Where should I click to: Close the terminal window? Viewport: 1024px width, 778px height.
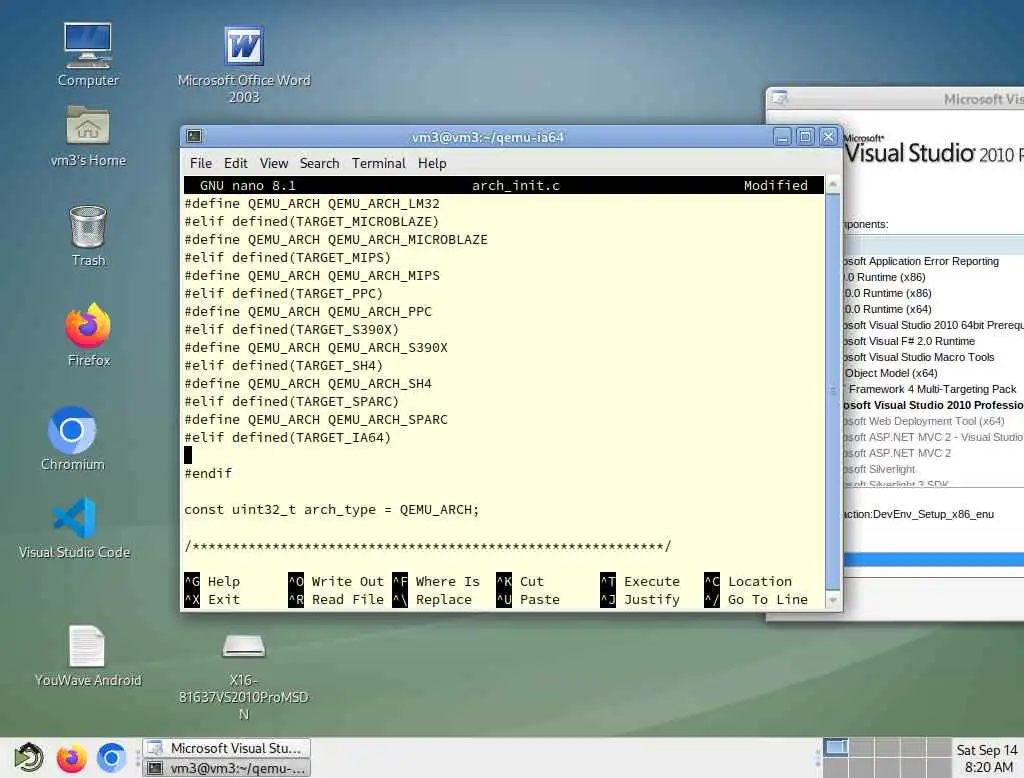(x=828, y=137)
